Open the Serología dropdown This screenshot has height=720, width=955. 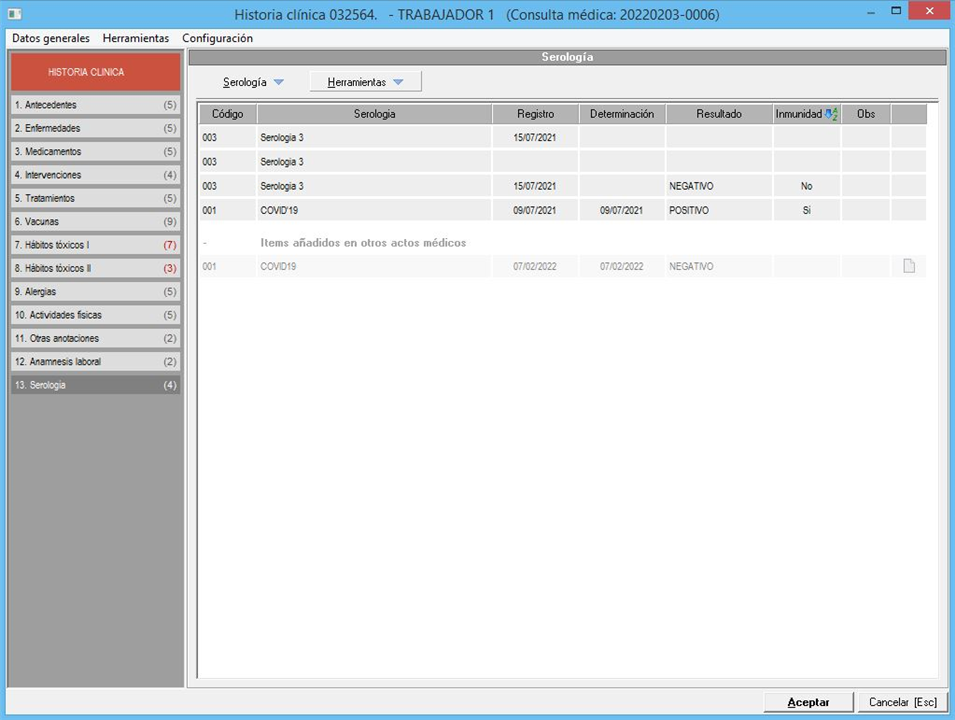coord(254,82)
